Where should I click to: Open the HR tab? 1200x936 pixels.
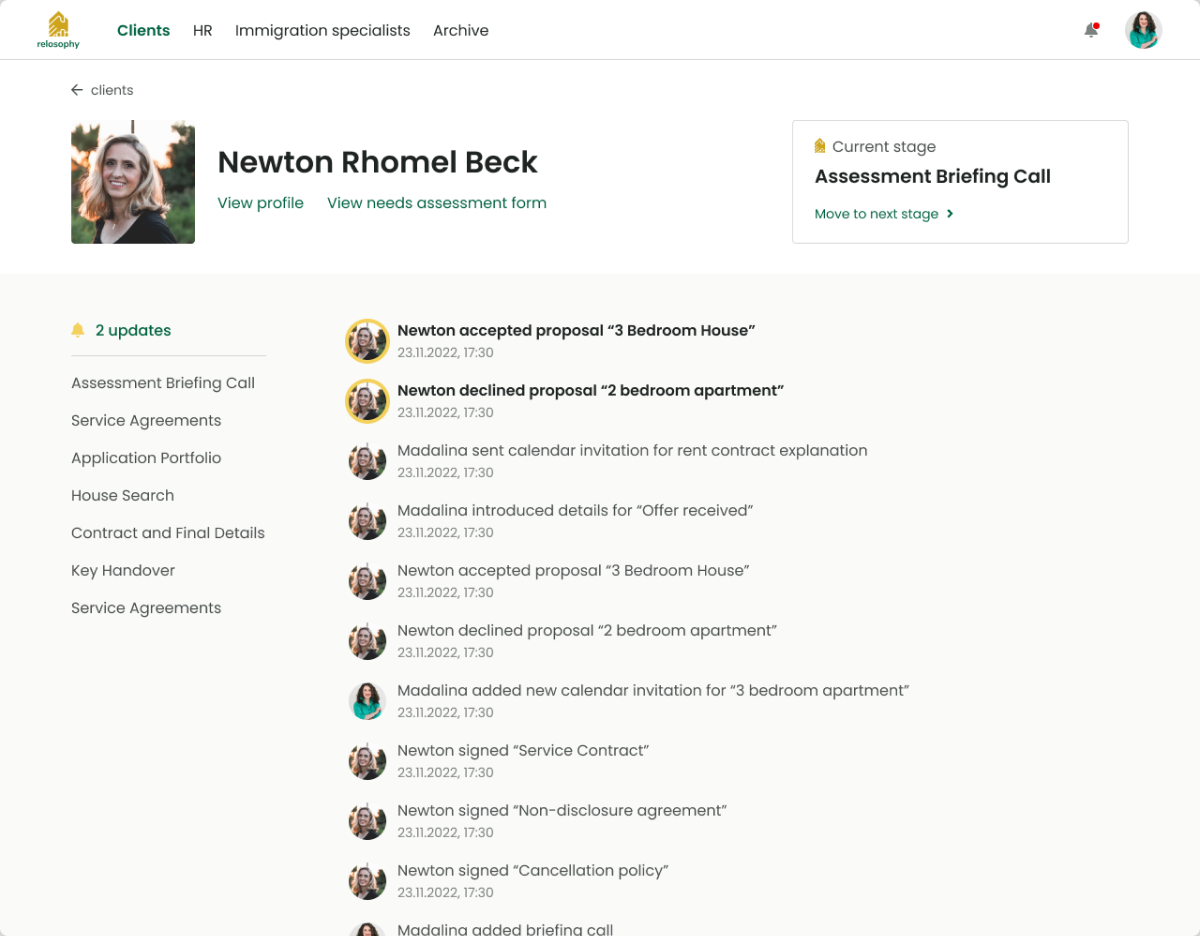click(203, 30)
